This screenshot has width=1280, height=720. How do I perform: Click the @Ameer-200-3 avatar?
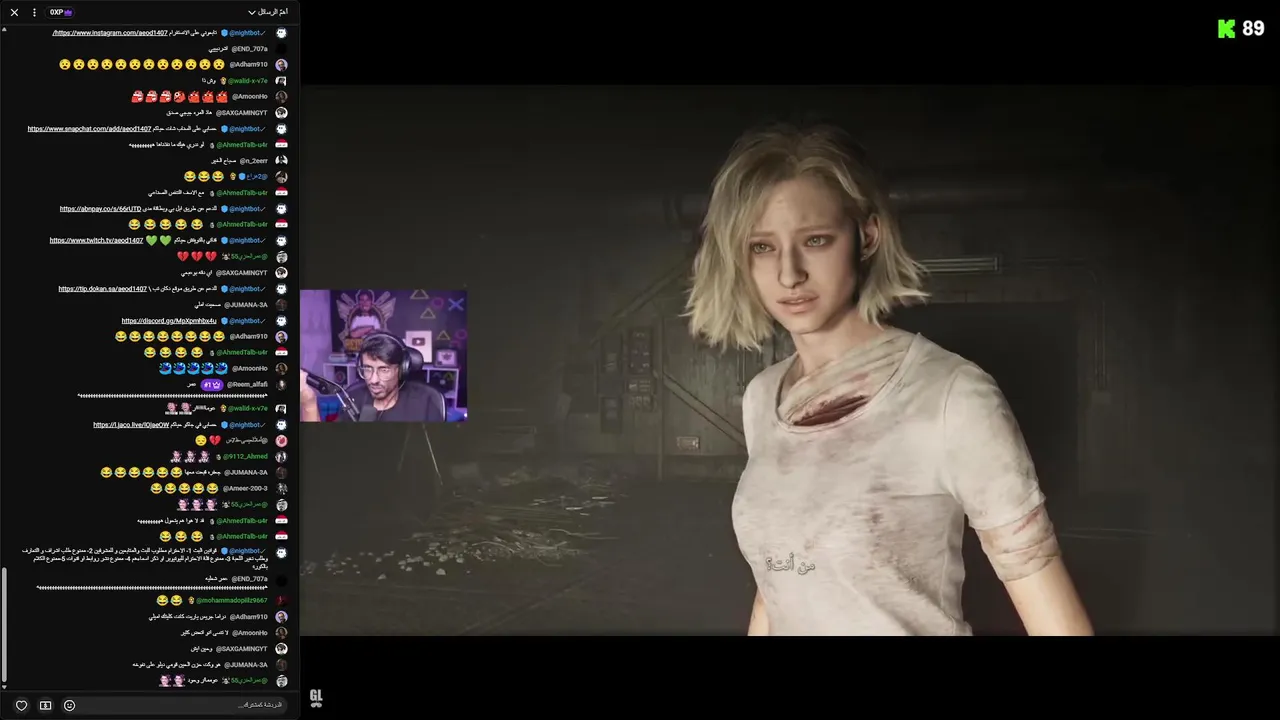(281, 489)
